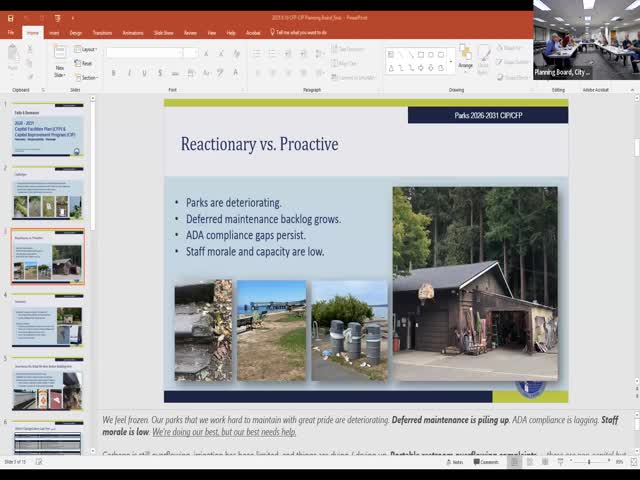Collapse the ribbon with the chevron
This screenshot has width=640, height=480.
point(632,90)
